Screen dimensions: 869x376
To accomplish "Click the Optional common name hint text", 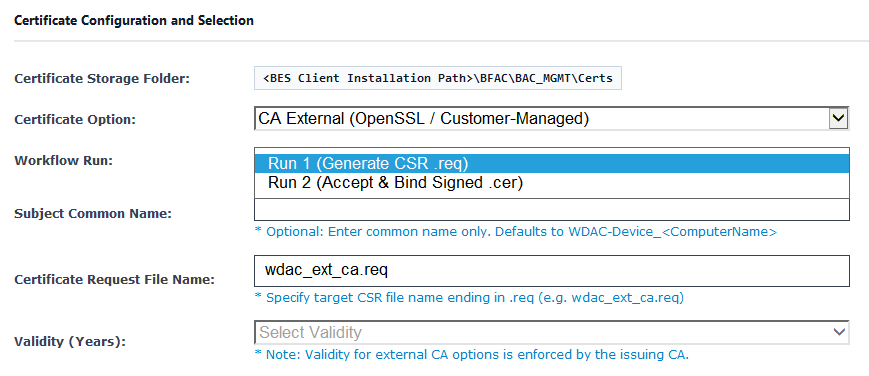I will tap(515, 232).
